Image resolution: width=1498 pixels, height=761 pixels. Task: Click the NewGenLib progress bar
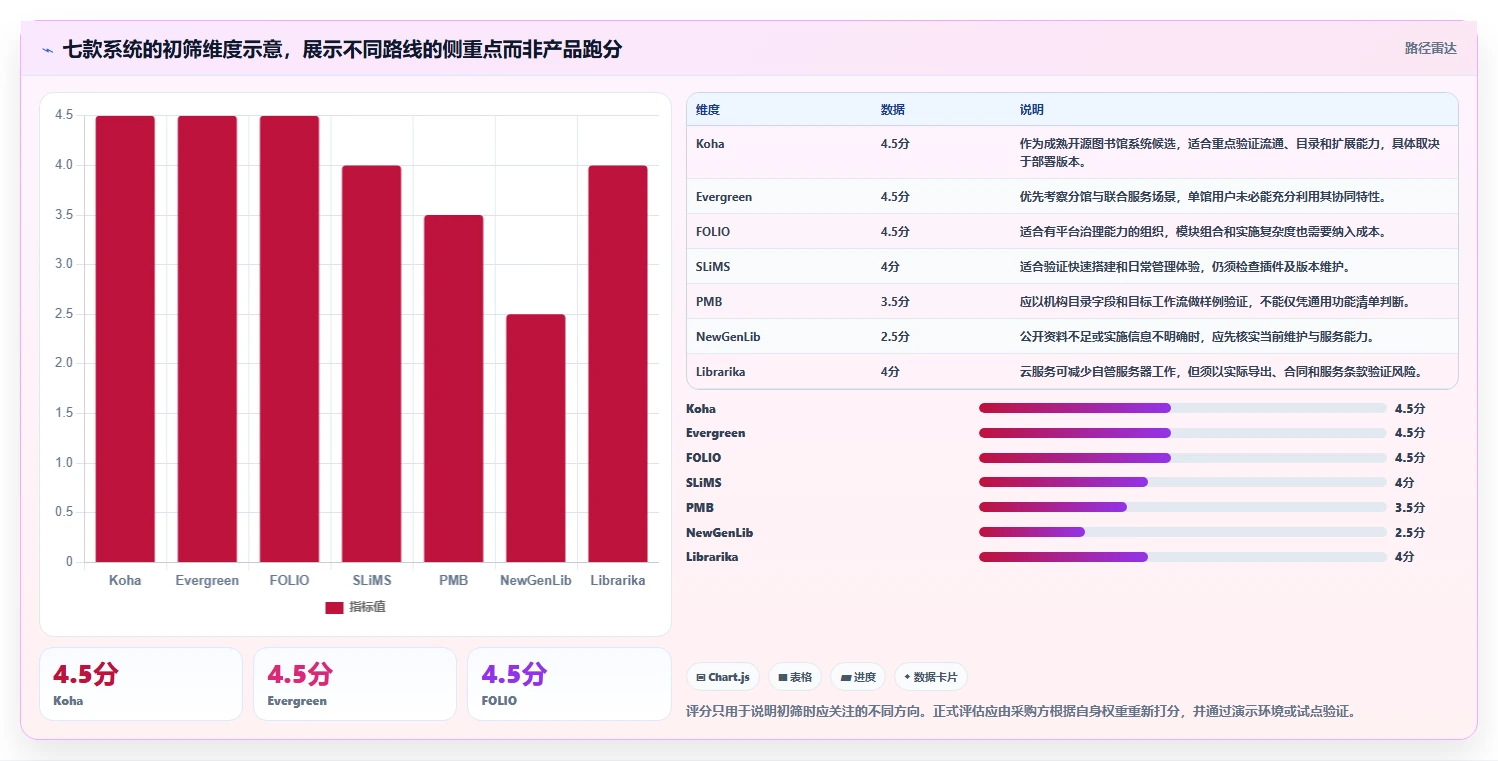pos(1183,532)
